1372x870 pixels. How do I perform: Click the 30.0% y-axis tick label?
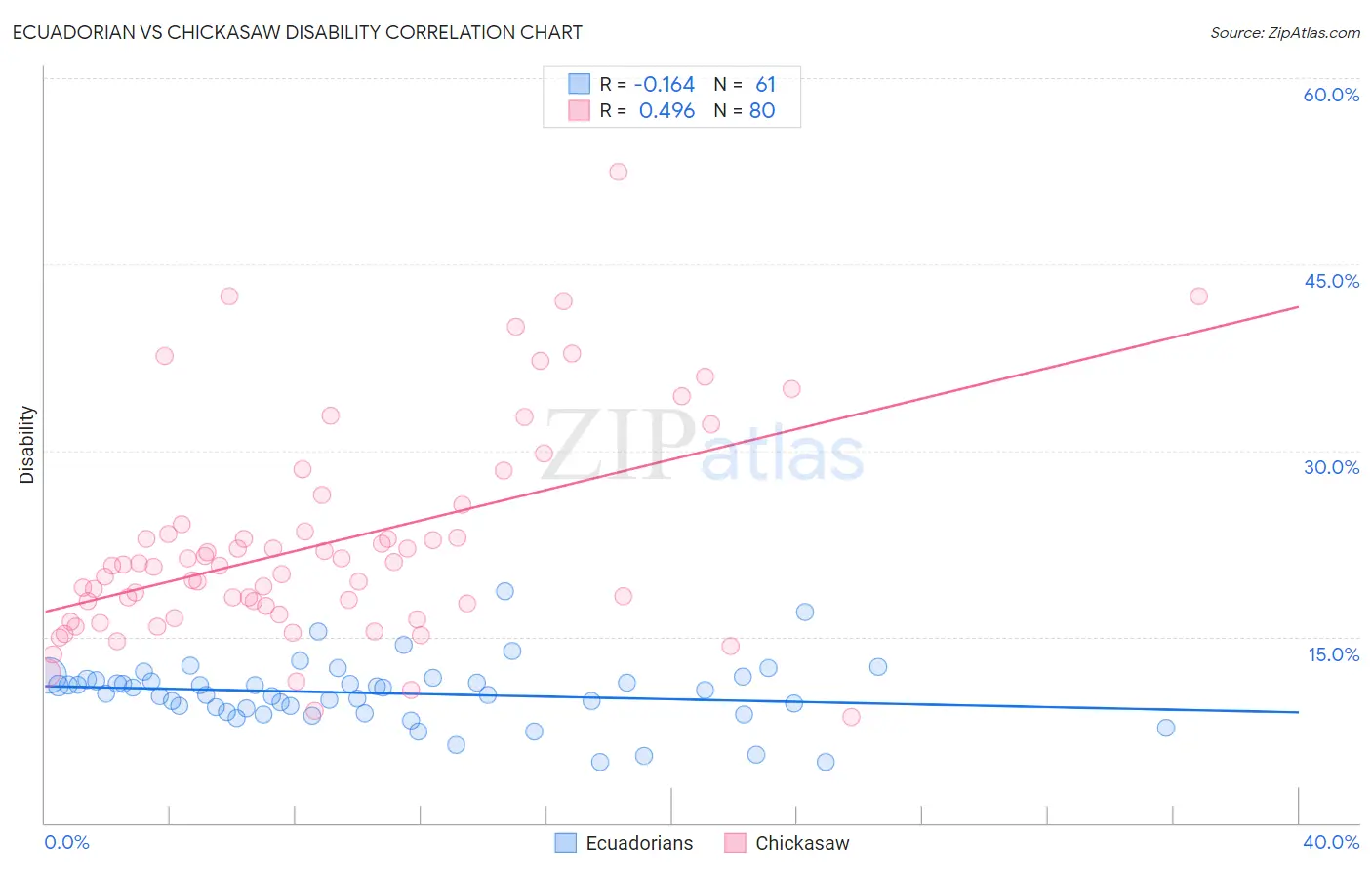point(1331,467)
